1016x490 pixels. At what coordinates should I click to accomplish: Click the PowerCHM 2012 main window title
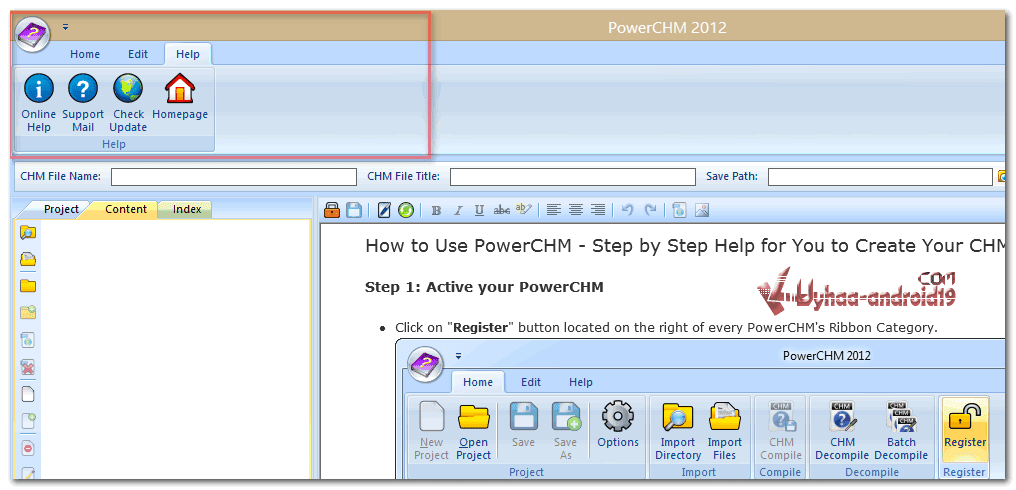(667, 27)
